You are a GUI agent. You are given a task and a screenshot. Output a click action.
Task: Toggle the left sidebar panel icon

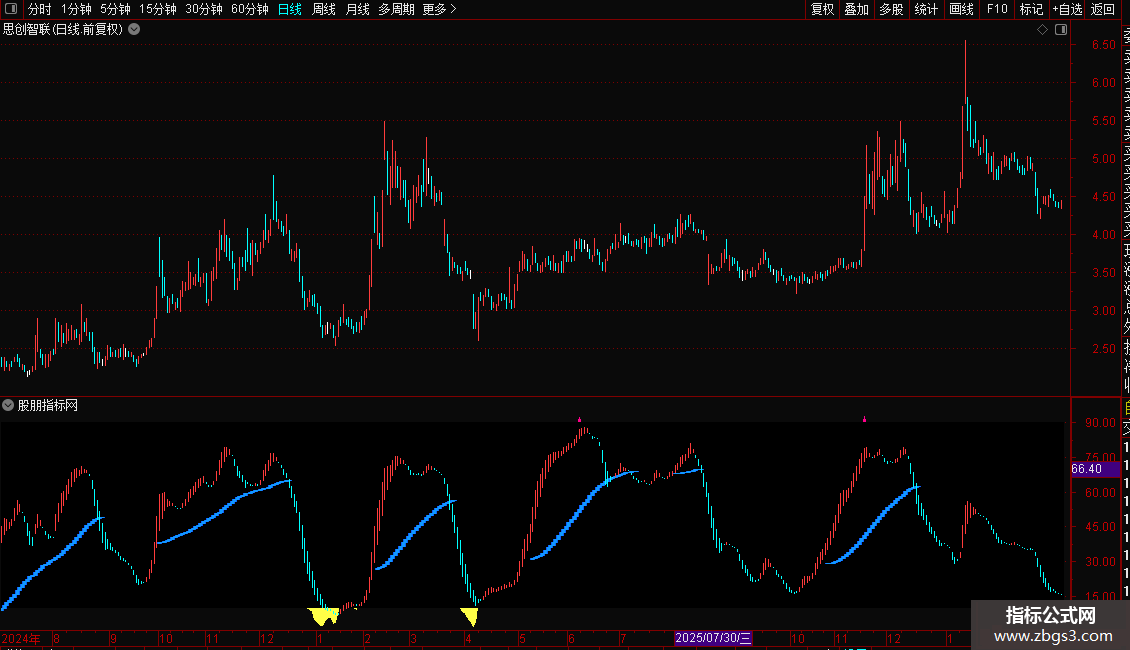tap(11, 9)
